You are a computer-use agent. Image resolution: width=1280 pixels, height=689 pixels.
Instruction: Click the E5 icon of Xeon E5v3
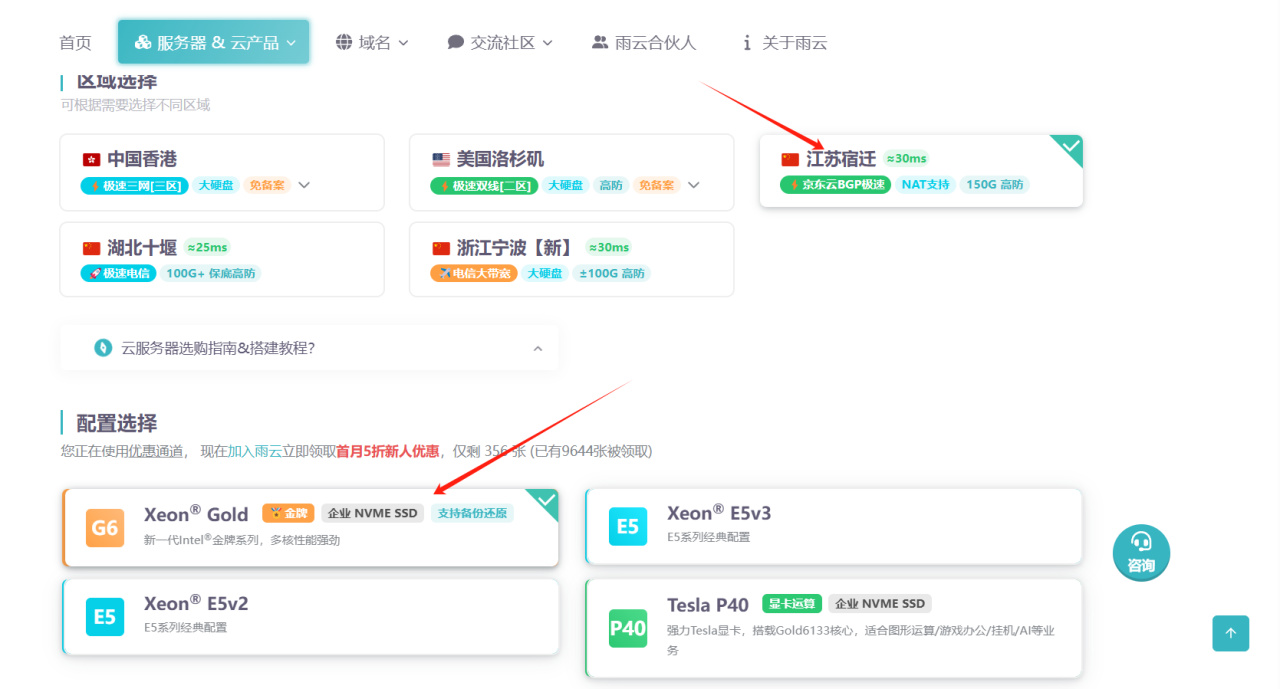click(x=628, y=527)
